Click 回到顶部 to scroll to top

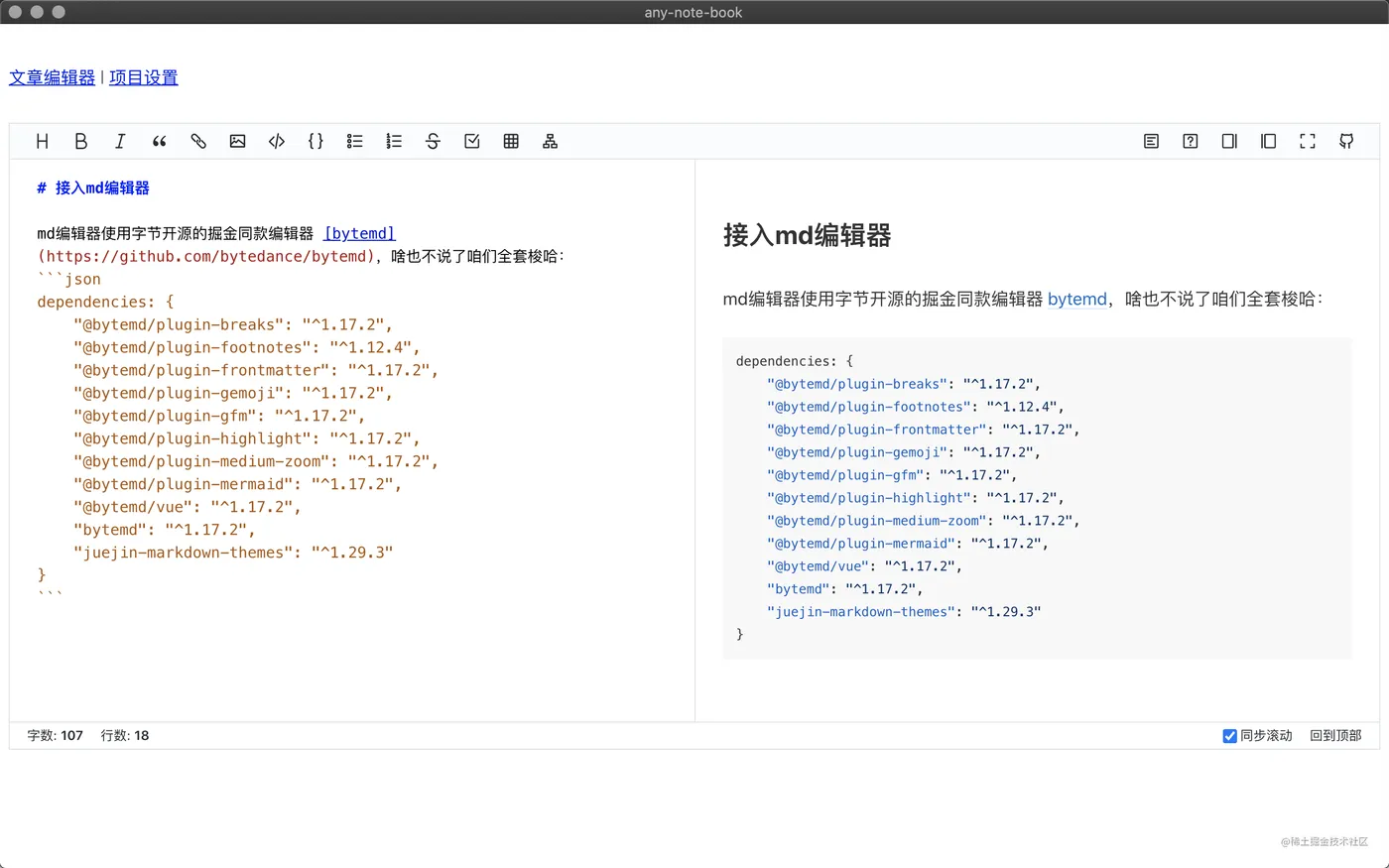click(1335, 735)
